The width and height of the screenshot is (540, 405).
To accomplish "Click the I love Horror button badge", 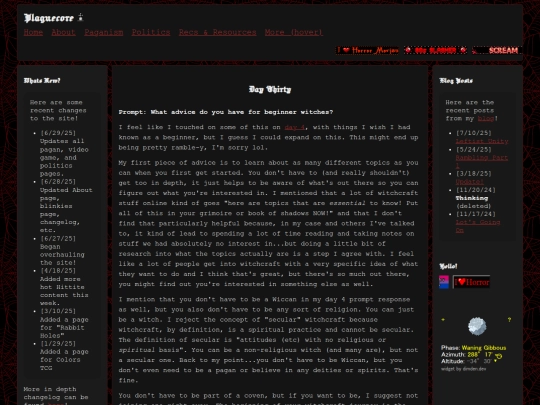I will coord(471,282).
